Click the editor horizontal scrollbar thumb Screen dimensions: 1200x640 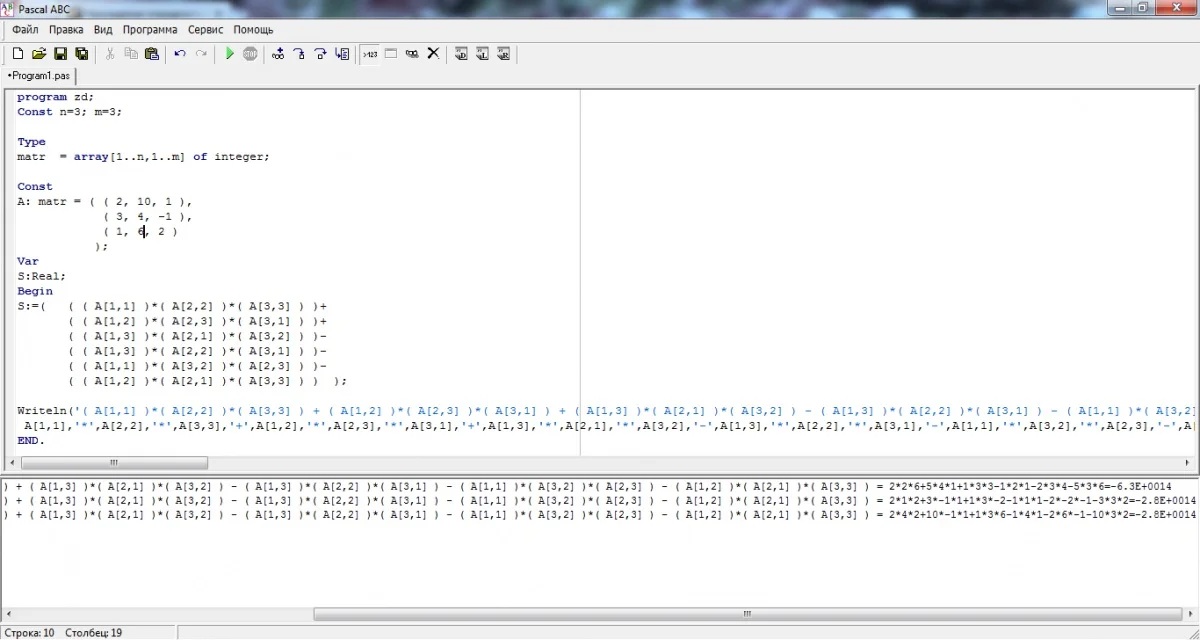(112, 463)
